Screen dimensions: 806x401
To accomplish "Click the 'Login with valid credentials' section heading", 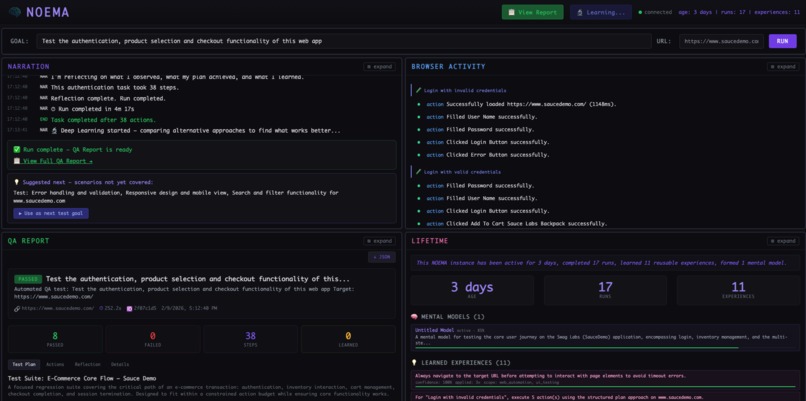I will pyautogui.click(x=462, y=172).
